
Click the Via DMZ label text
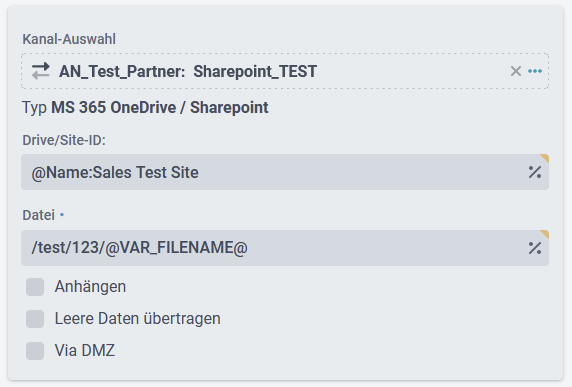click(x=85, y=351)
